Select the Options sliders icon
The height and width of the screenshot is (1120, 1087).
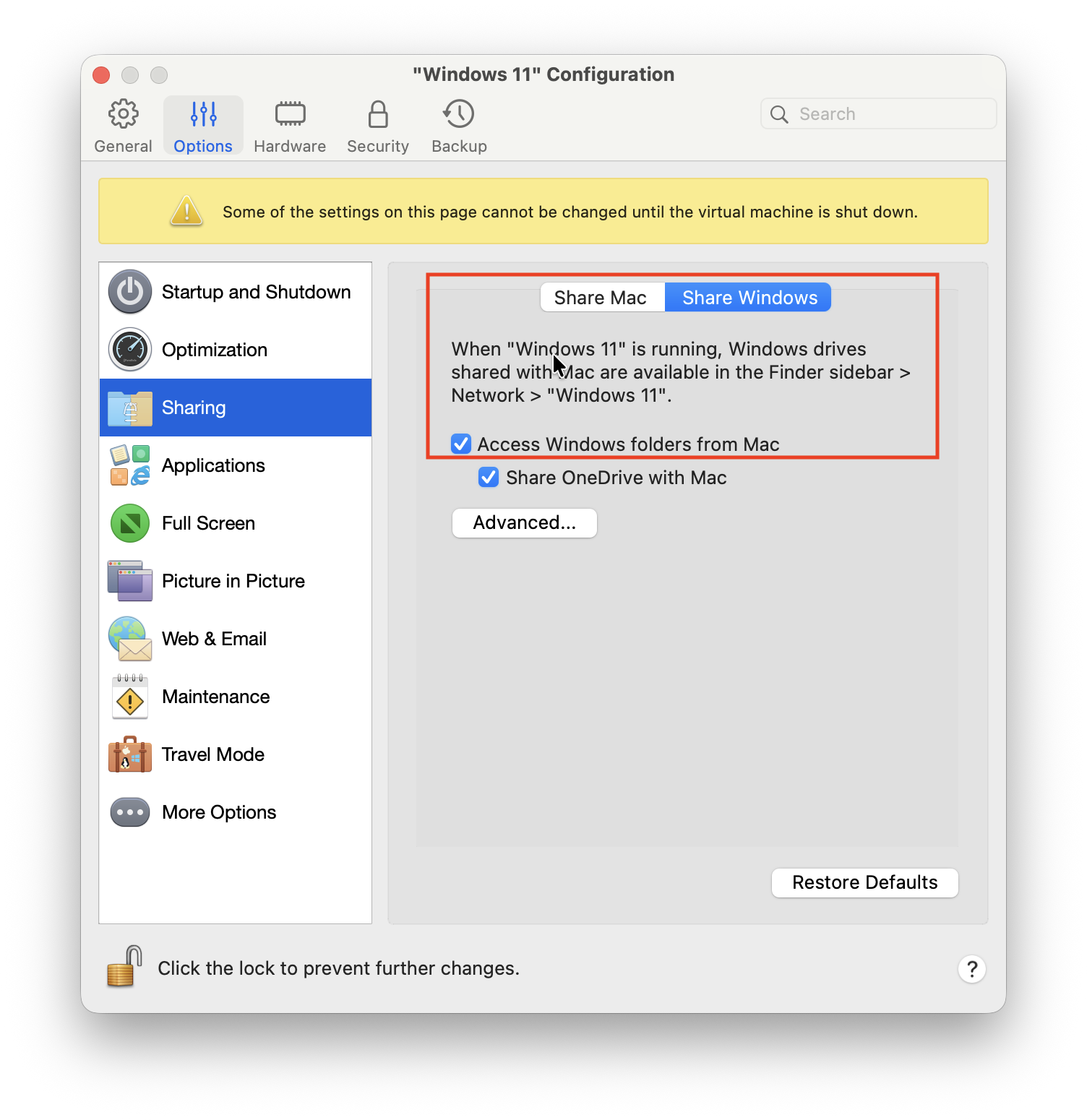pos(203,113)
